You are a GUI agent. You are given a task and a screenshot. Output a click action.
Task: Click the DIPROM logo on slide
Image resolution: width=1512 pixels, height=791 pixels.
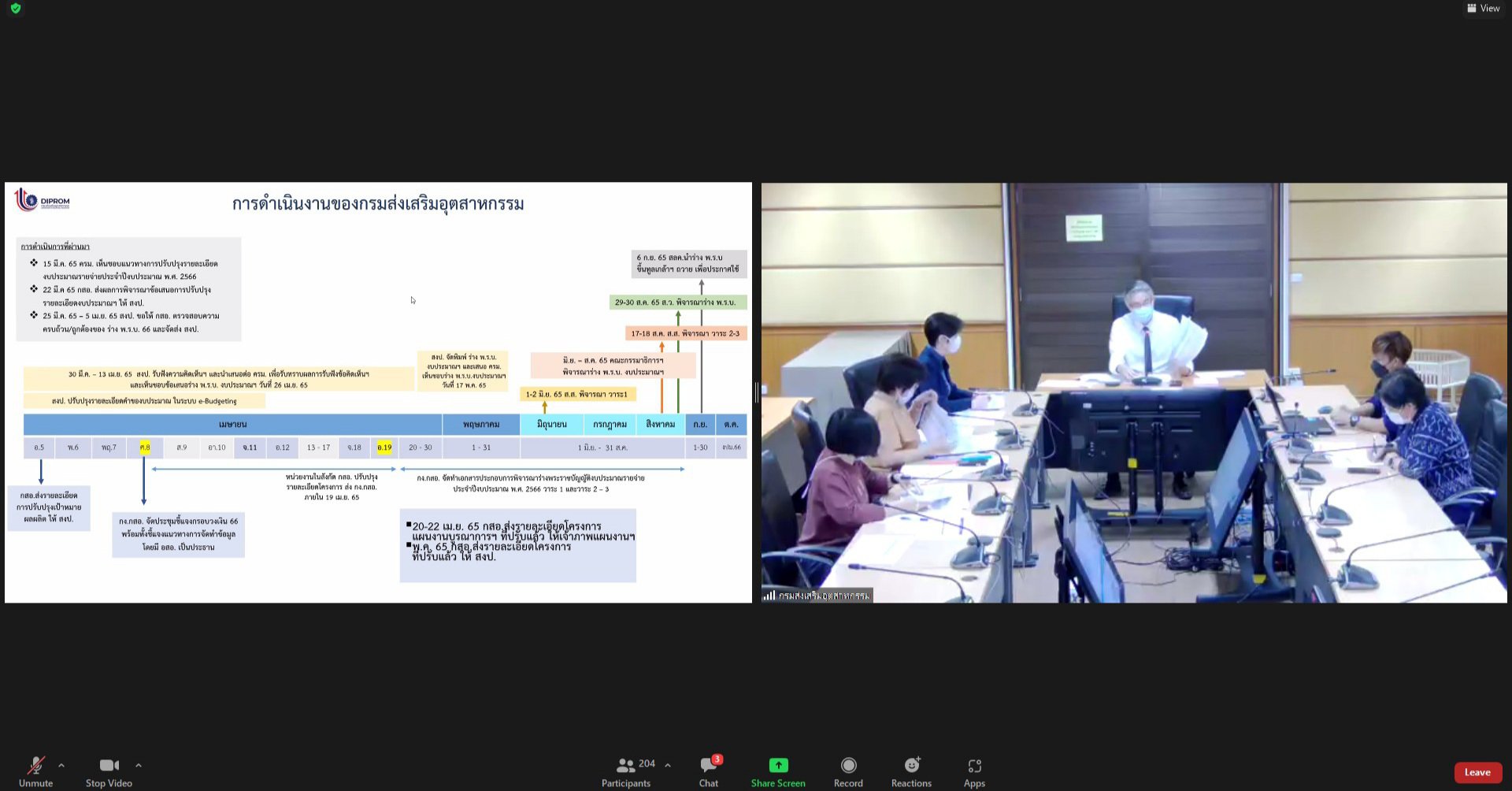pyautogui.click(x=43, y=201)
